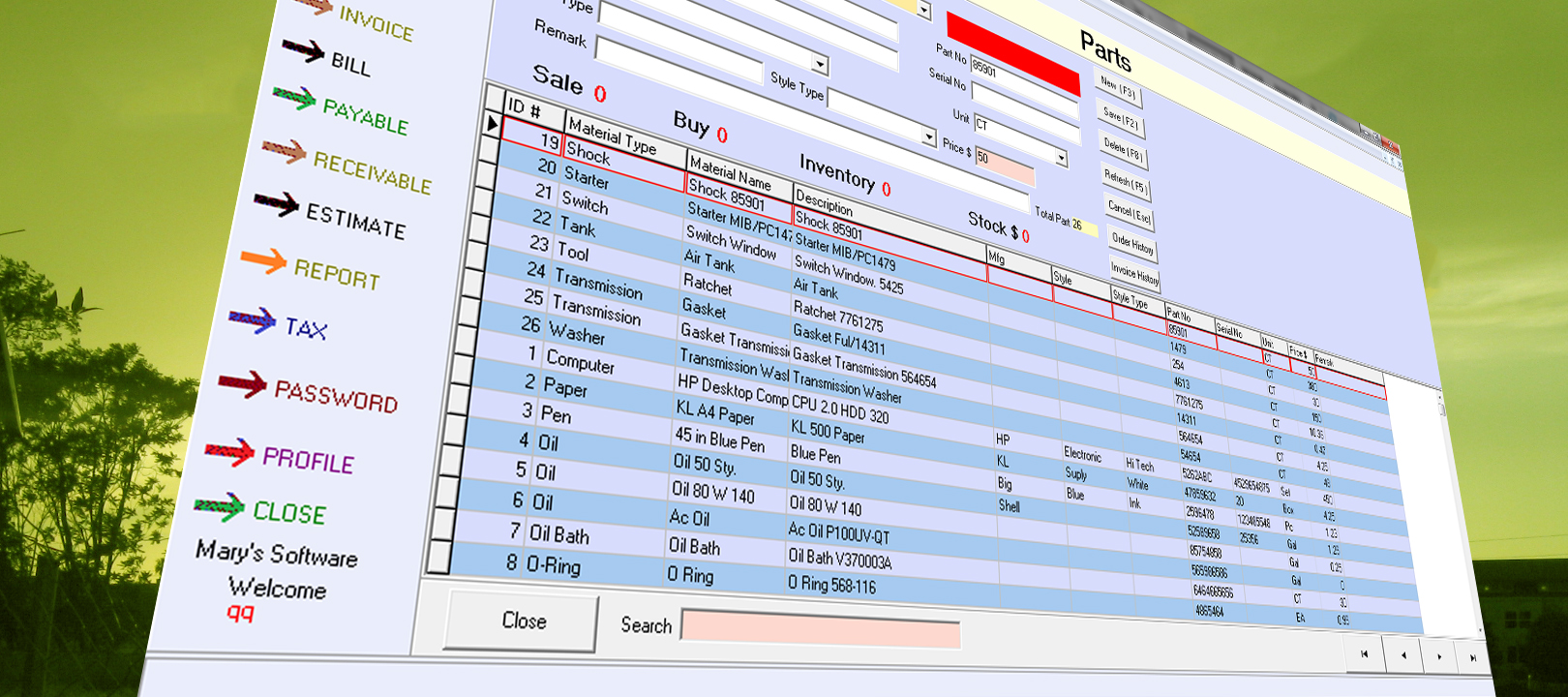Jump to last record navigation arrow
This screenshot has width=1568, height=697.
pos(1473,657)
